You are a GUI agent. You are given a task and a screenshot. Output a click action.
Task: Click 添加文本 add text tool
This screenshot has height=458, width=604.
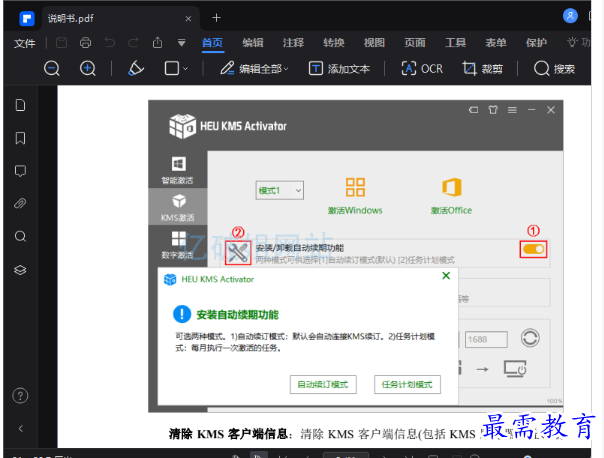pyautogui.click(x=339, y=69)
